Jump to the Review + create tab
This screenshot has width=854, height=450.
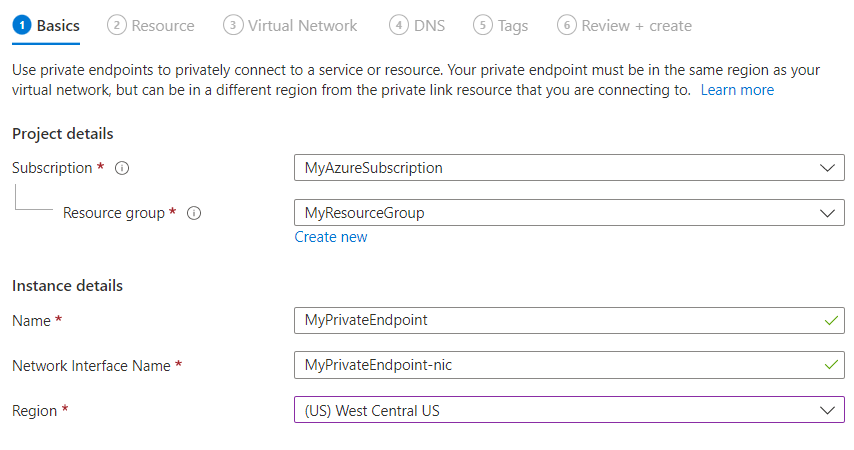click(x=635, y=26)
